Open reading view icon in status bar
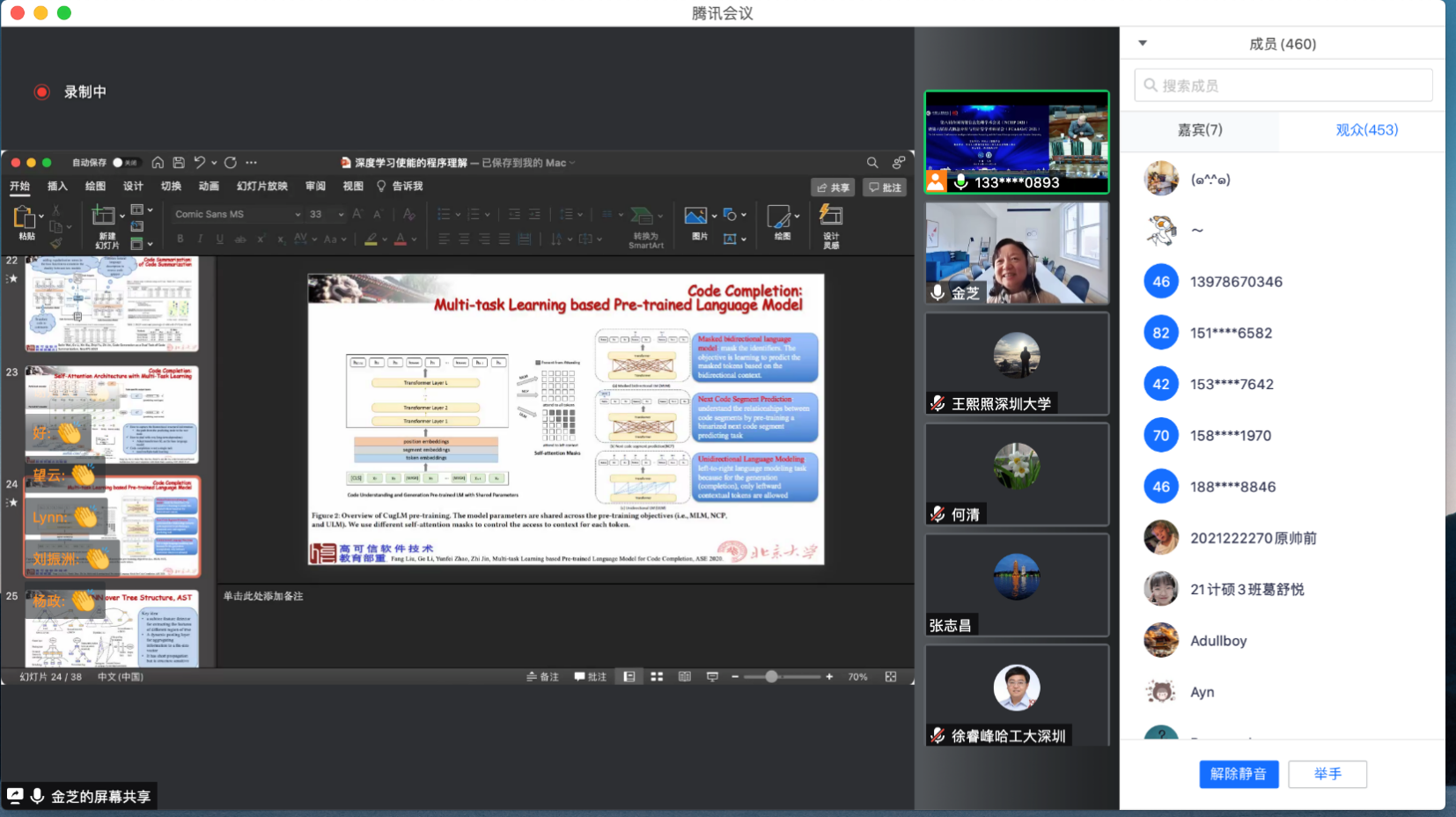This screenshot has height=817, width=1456. pyautogui.click(x=684, y=677)
